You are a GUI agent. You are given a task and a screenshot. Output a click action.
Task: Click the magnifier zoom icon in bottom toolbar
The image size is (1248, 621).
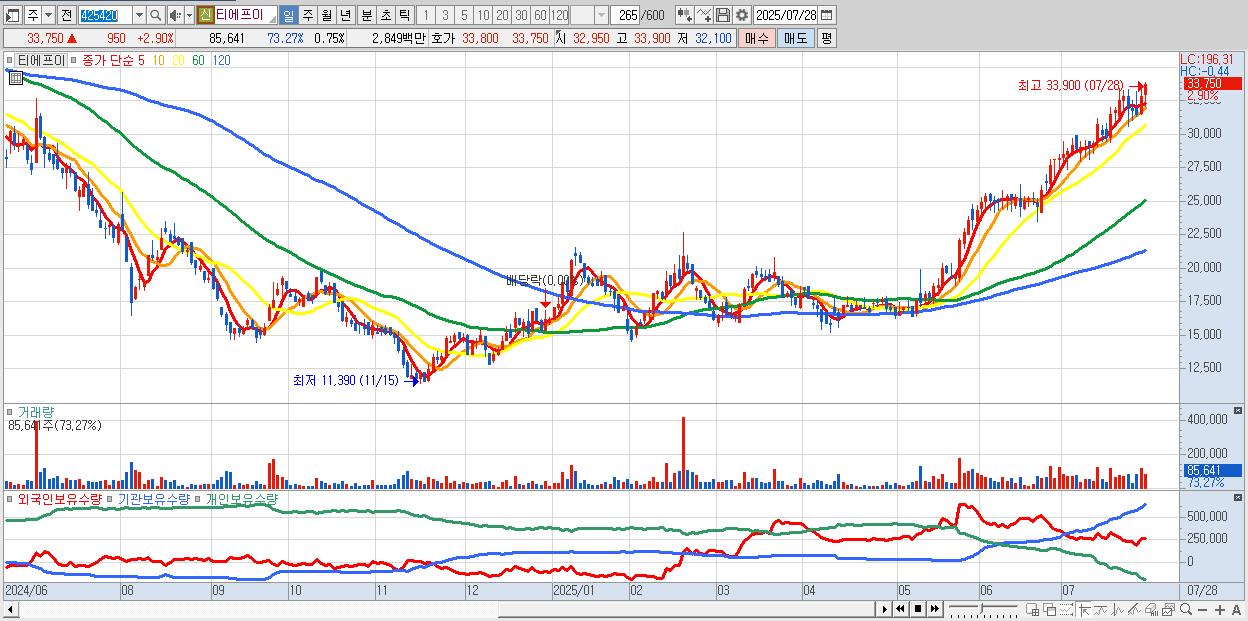1185,609
